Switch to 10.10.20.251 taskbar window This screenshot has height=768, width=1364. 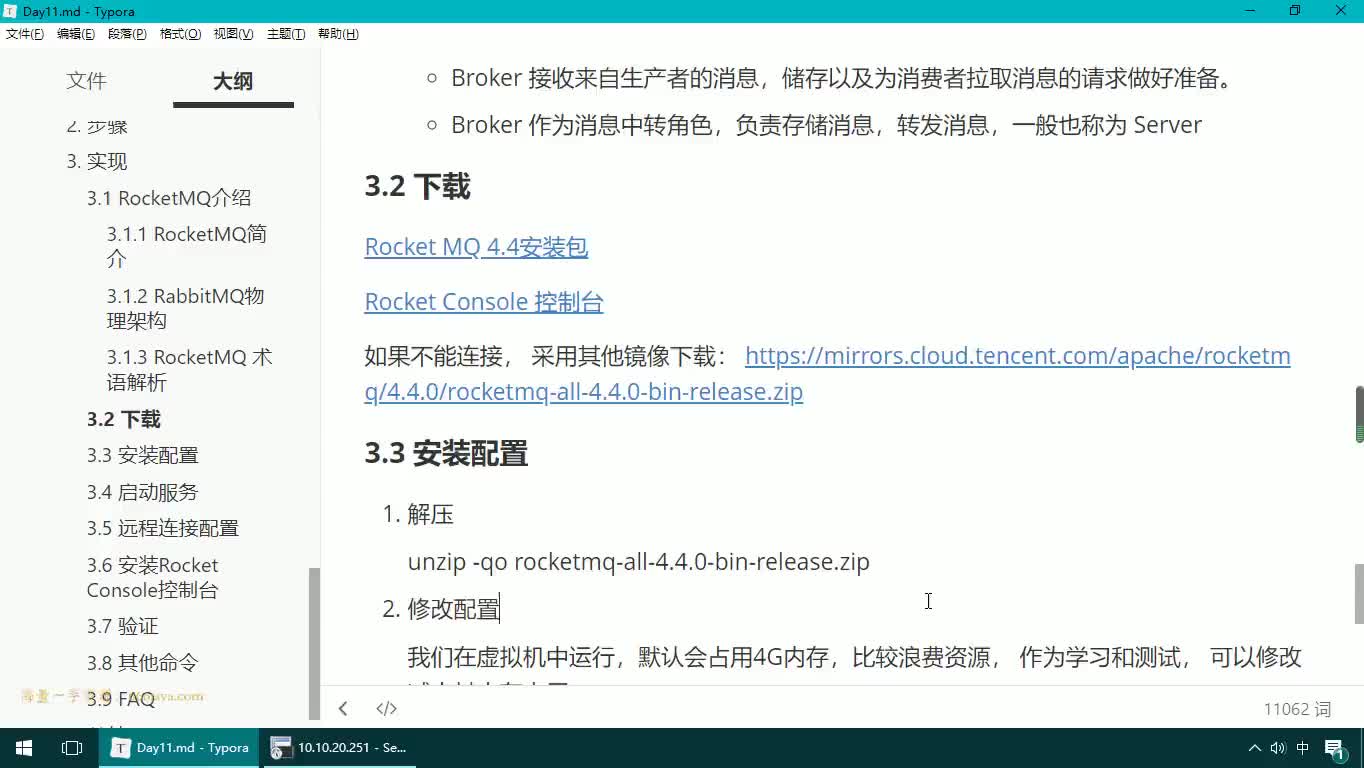pyautogui.click(x=340, y=747)
